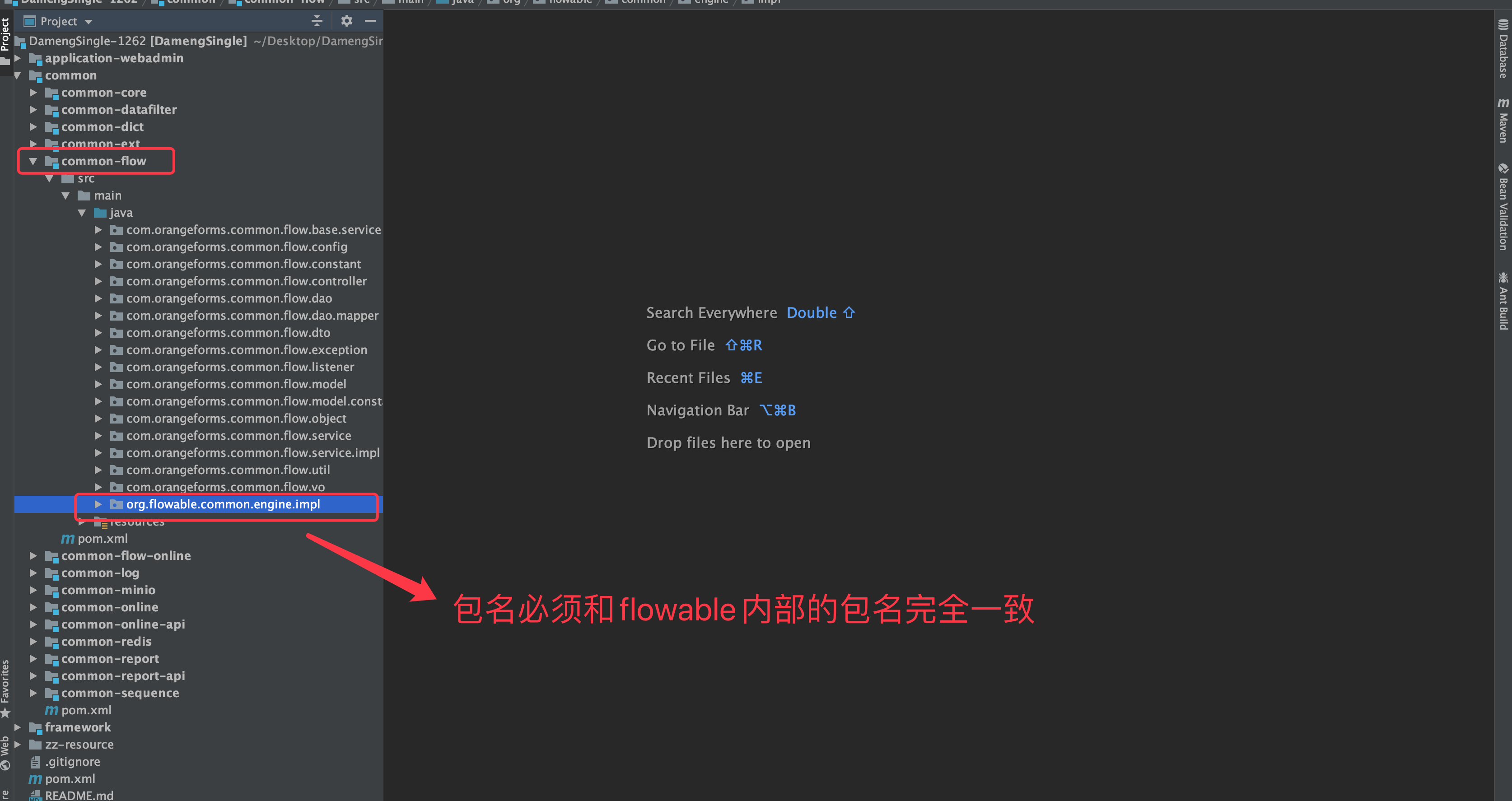Open the Favorites tool window stripe
Screen dimensions: 1512x801
click(6, 684)
